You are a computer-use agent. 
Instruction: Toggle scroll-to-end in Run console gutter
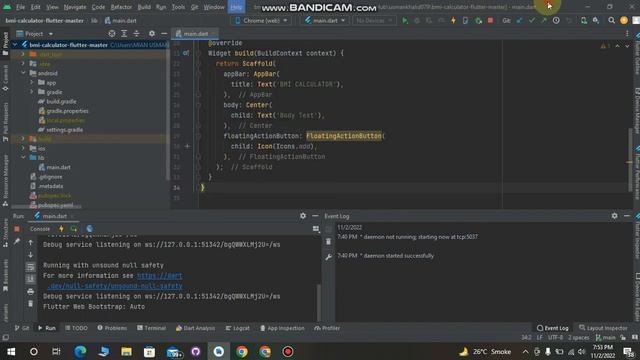[31, 279]
